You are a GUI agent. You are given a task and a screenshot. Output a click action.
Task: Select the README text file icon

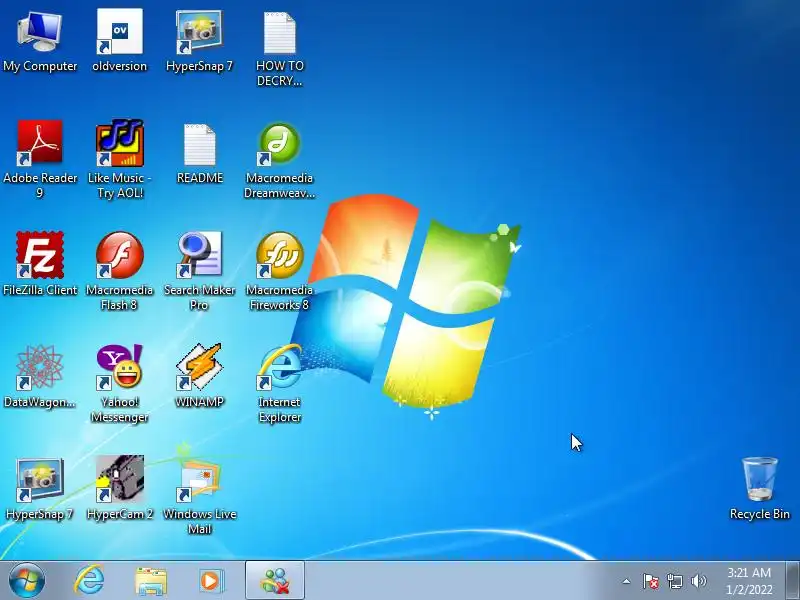click(x=199, y=153)
